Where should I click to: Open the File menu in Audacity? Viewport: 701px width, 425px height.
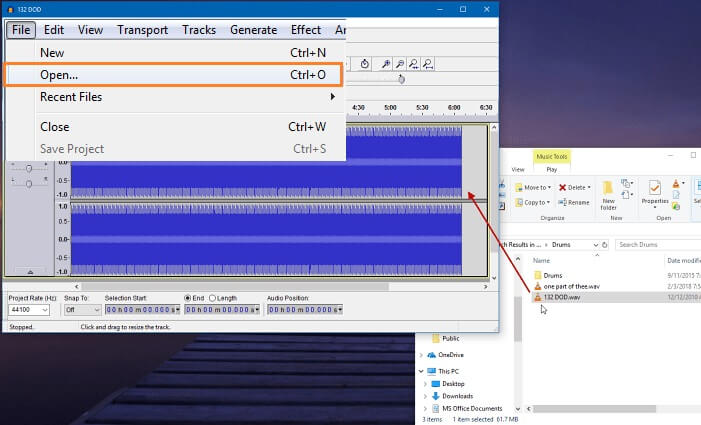pos(21,30)
